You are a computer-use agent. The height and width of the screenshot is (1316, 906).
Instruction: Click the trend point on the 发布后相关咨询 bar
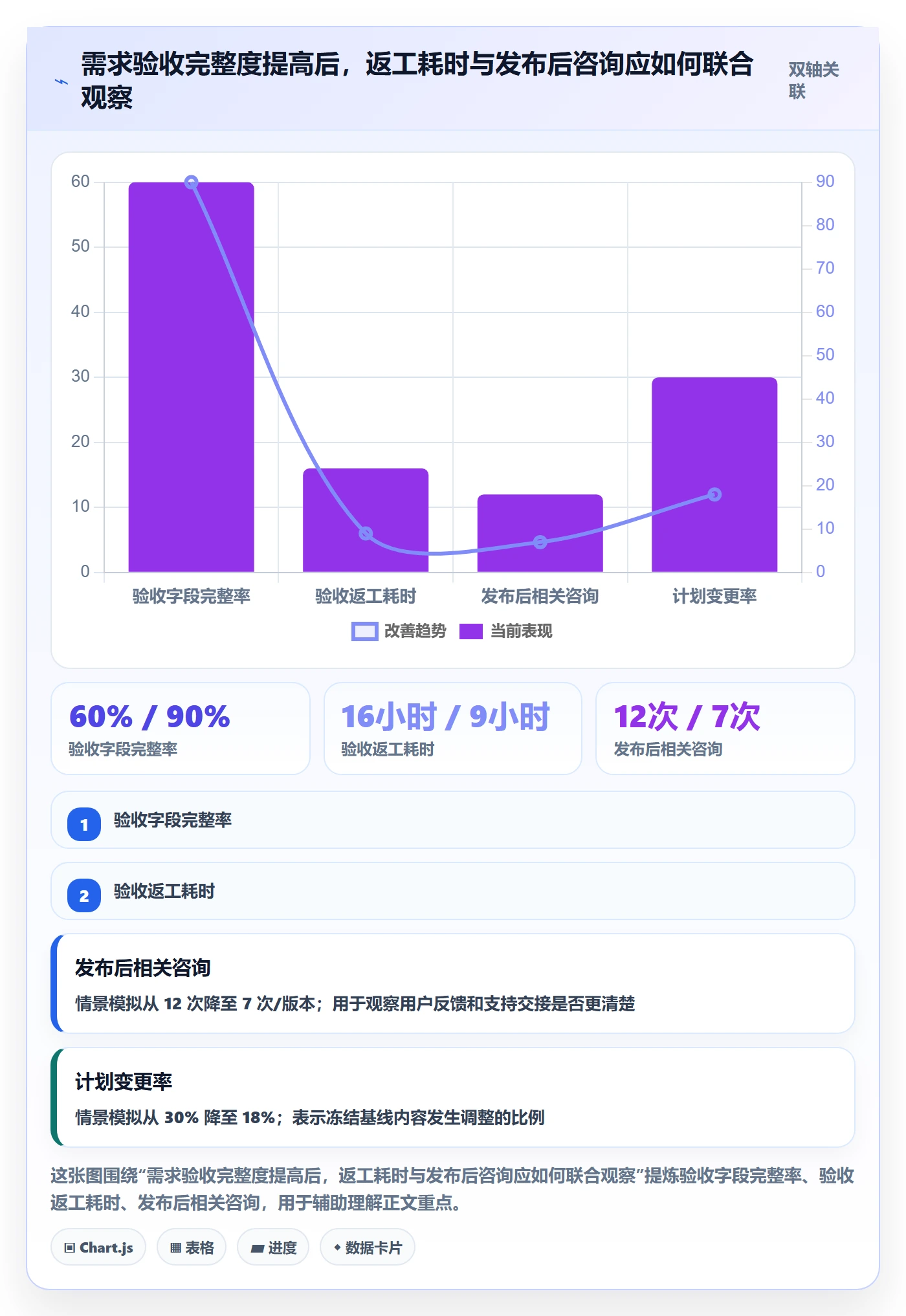540,542
